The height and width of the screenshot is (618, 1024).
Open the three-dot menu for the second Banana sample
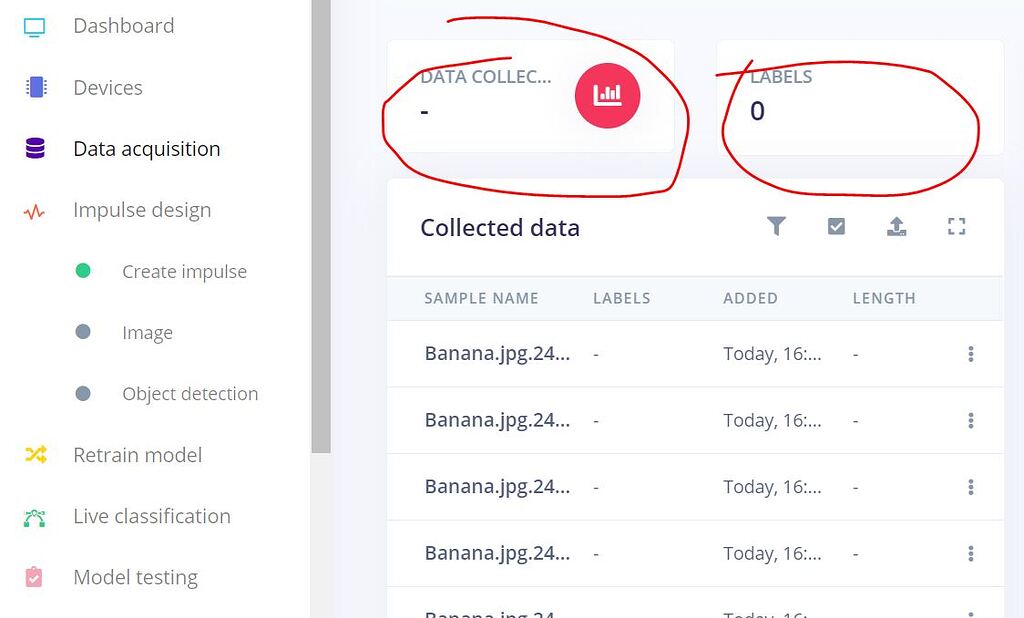pyautogui.click(x=971, y=421)
